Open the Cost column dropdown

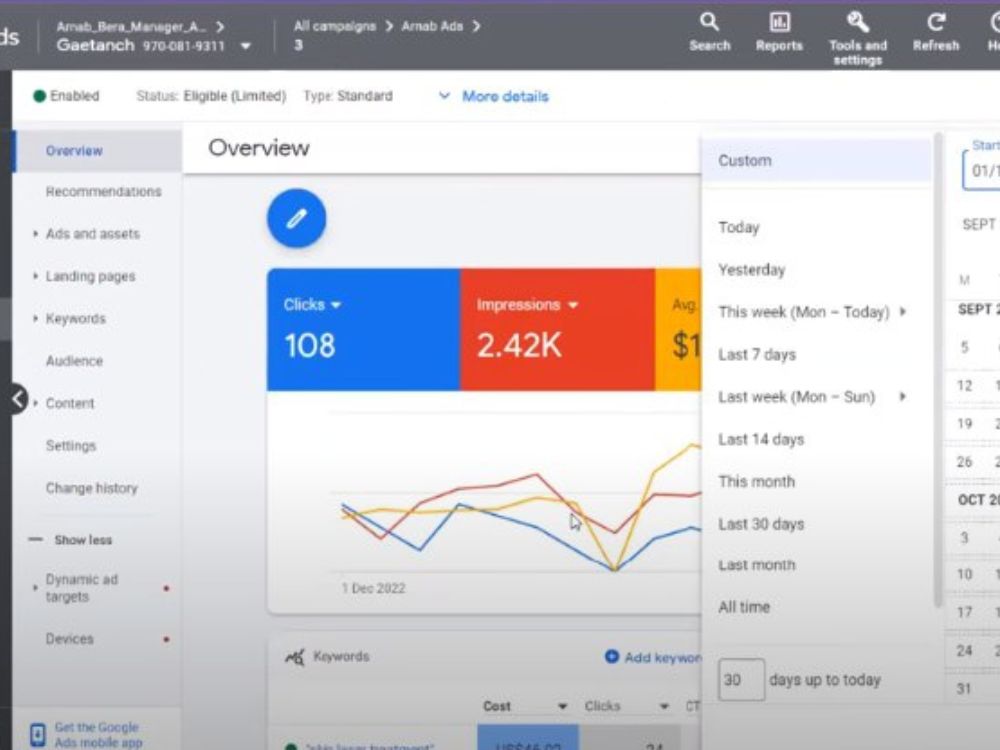(562, 706)
